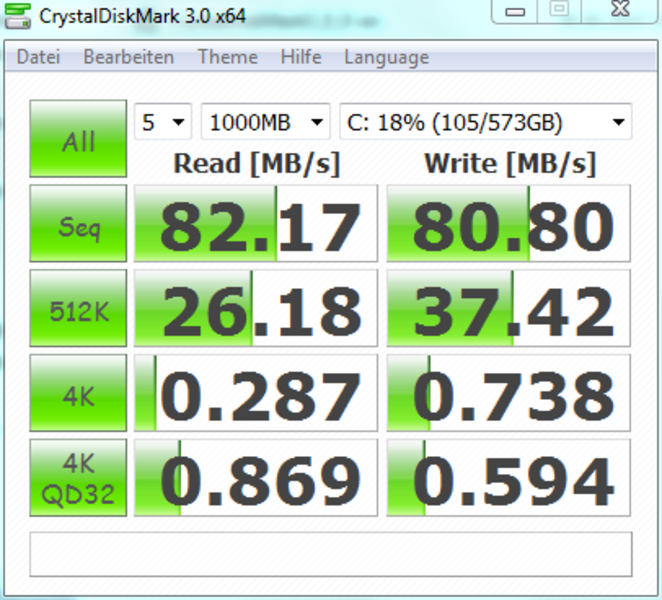Click the Read [MB/s] column header

click(x=257, y=164)
